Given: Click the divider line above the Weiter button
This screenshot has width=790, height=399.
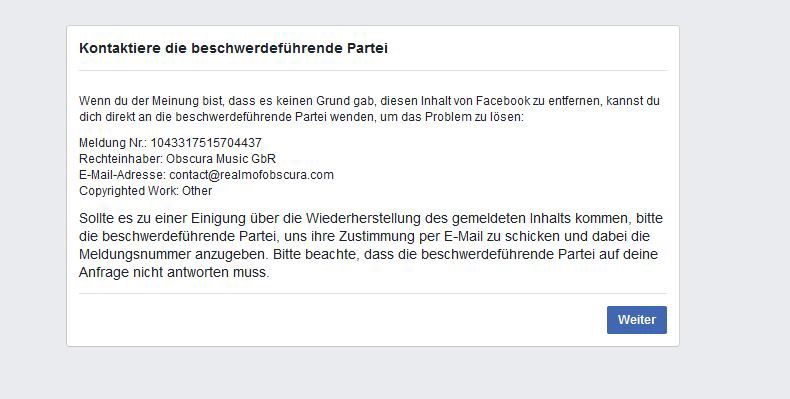Looking at the screenshot, I should point(373,293).
